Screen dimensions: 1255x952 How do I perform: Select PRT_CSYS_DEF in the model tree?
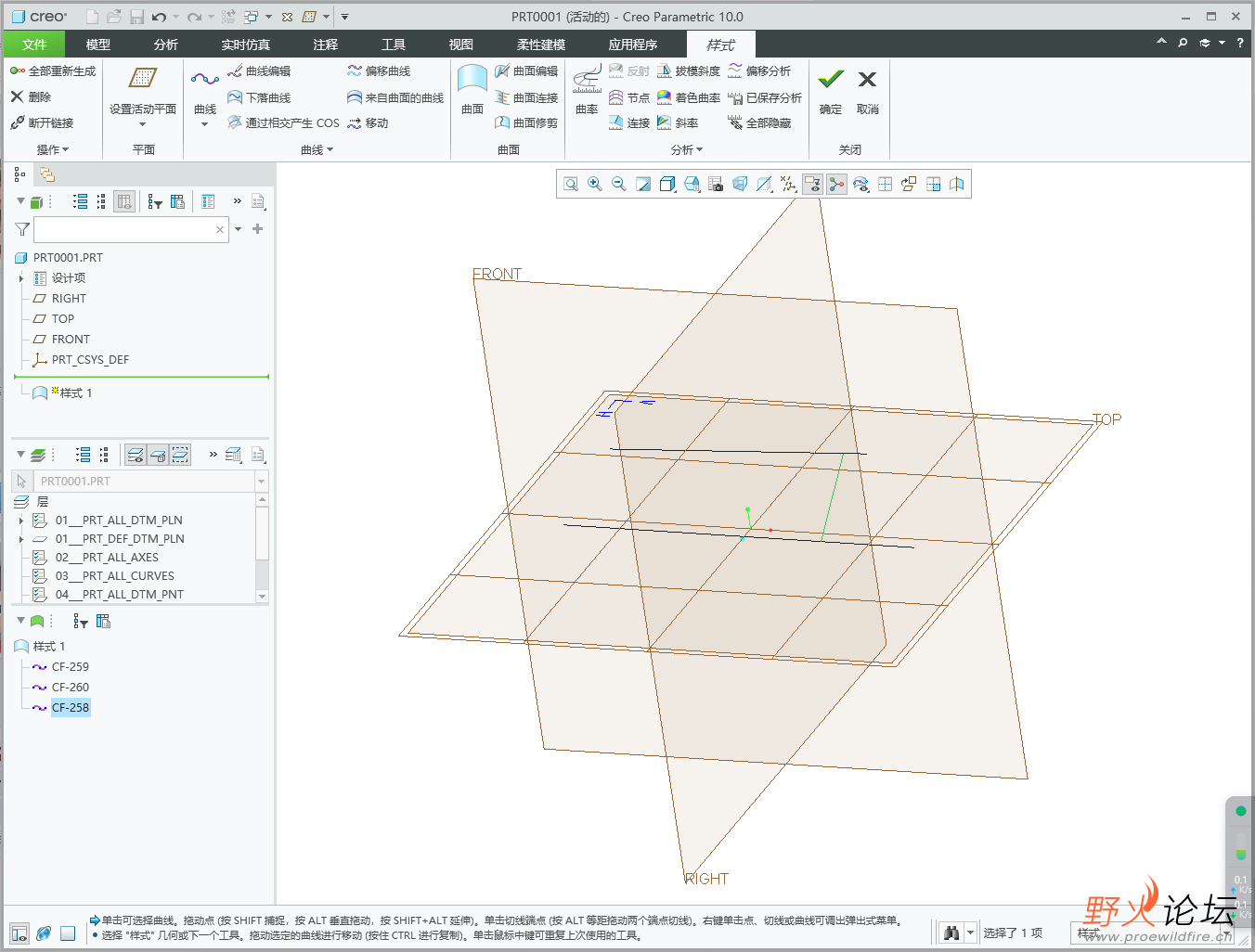[x=90, y=360]
